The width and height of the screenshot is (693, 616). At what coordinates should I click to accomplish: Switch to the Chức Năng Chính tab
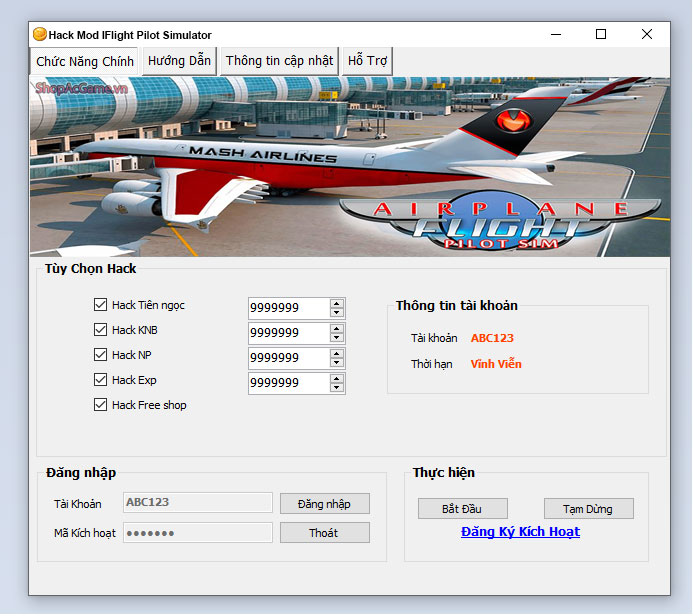click(85, 61)
